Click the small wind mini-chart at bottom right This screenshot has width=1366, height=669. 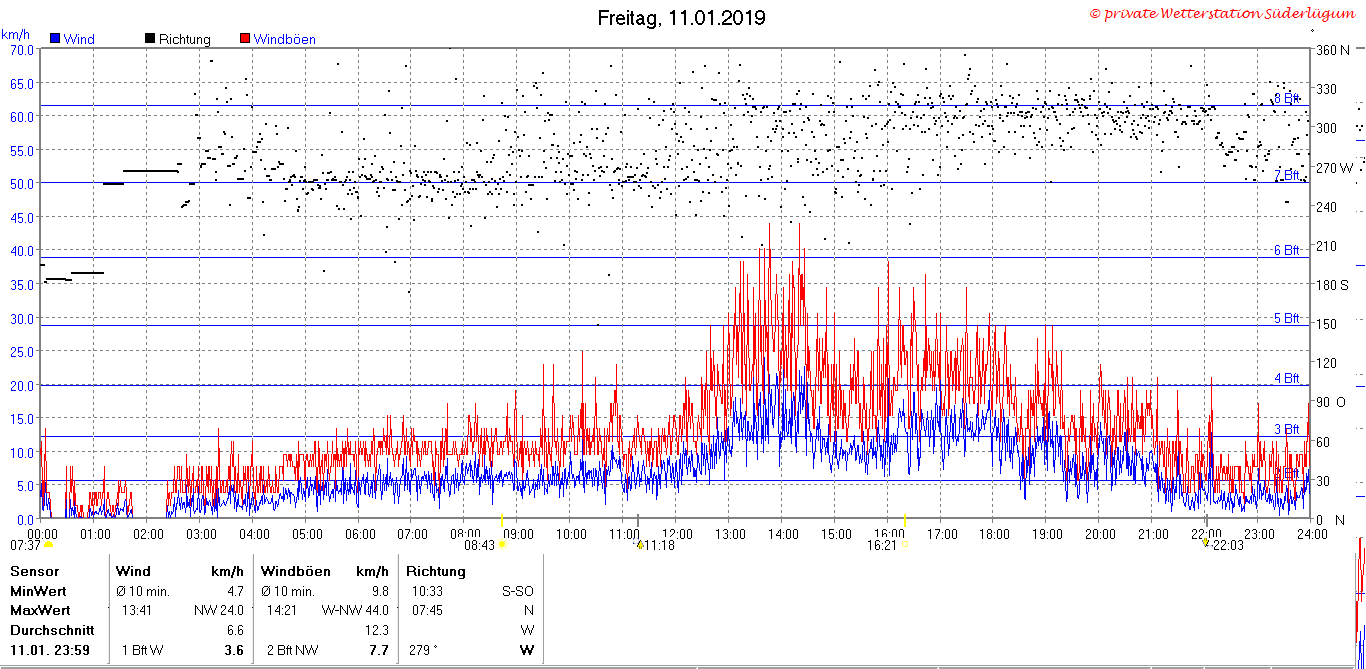[1360, 602]
